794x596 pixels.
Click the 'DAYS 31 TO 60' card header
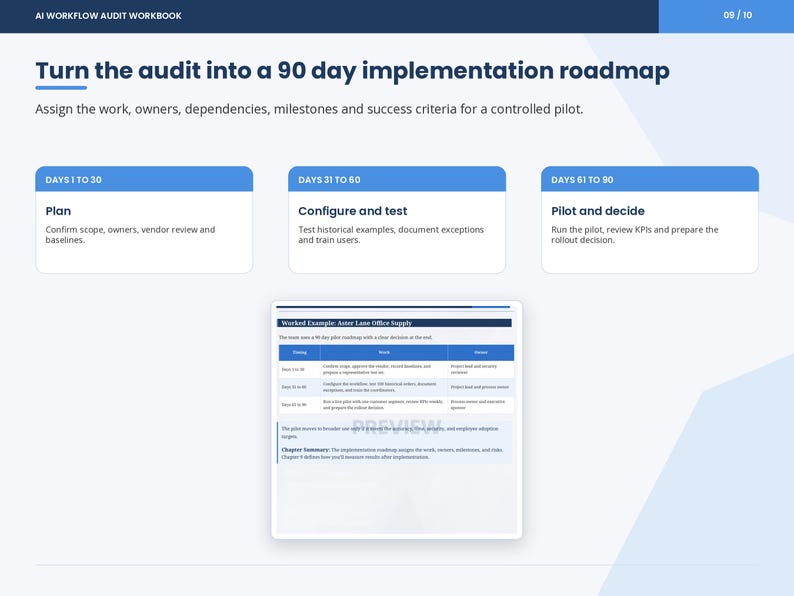pyautogui.click(x=397, y=179)
